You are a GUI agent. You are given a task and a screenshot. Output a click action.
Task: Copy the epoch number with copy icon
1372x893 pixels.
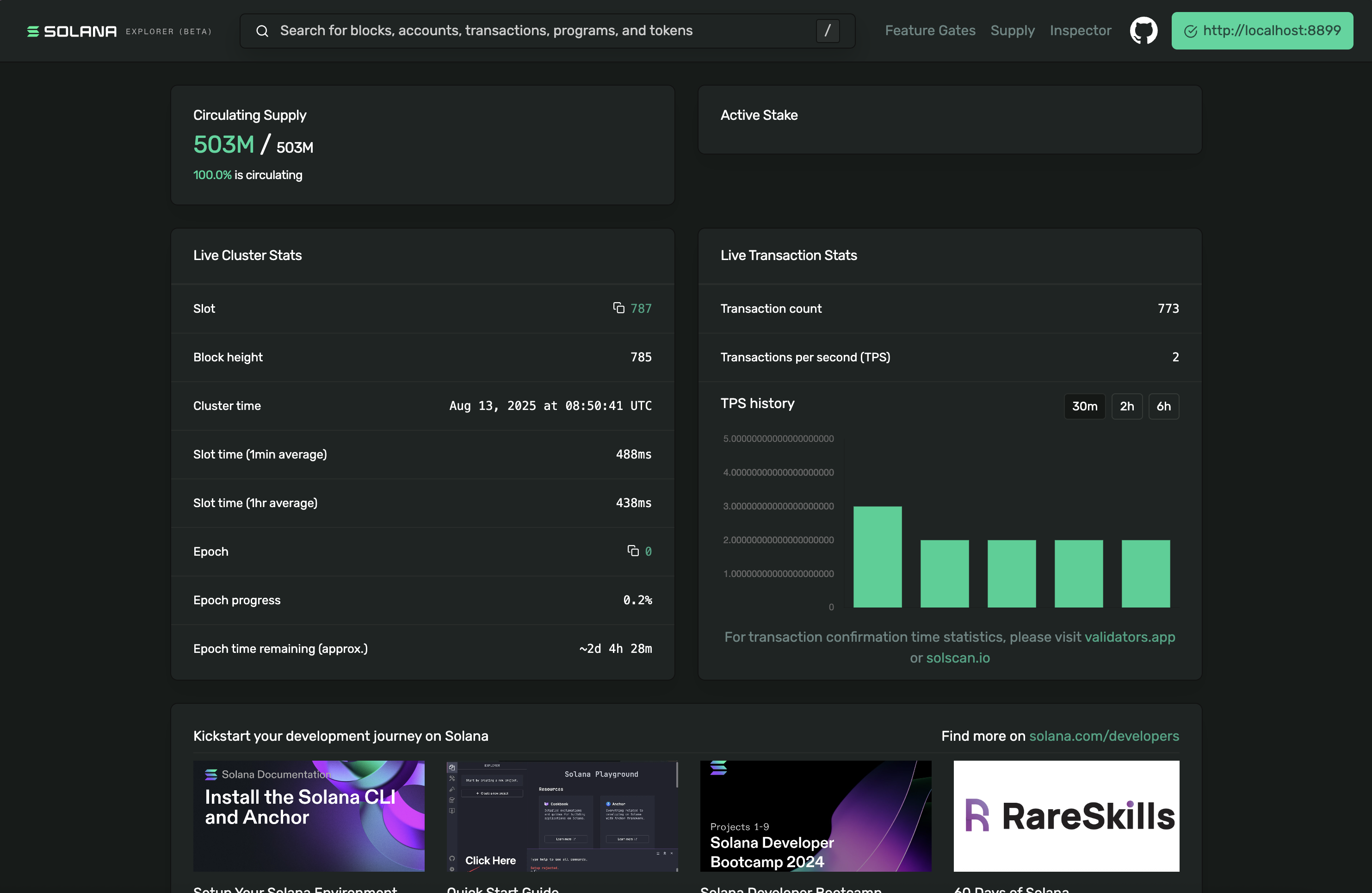(x=633, y=551)
